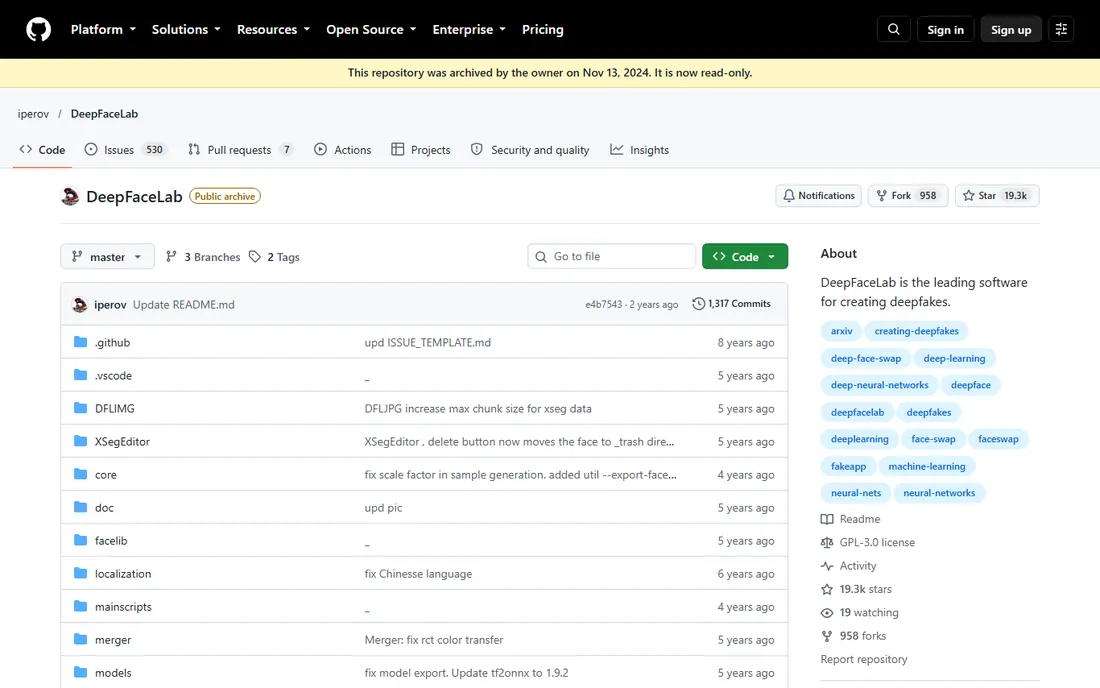Image resolution: width=1100 pixels, height=688 pixels.
Task: Click the Go to file search field
Action: [x=611, y=257]
